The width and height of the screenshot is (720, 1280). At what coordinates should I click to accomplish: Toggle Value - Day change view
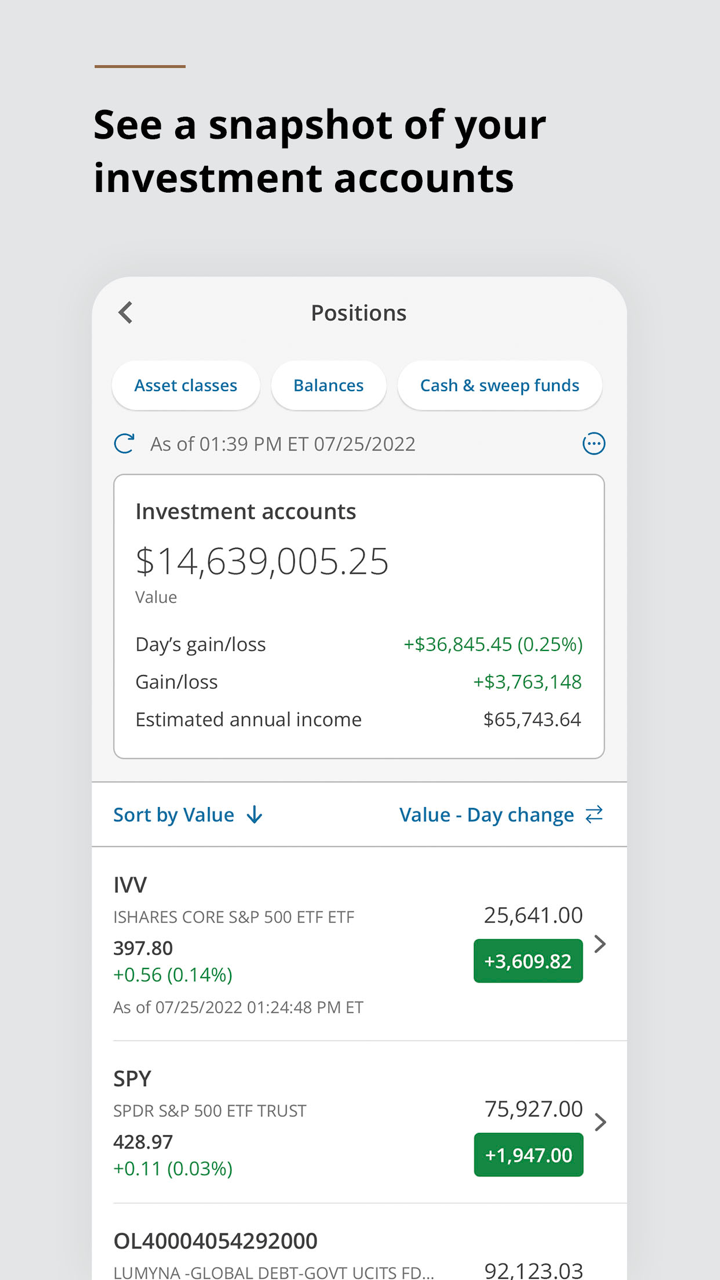486,815
